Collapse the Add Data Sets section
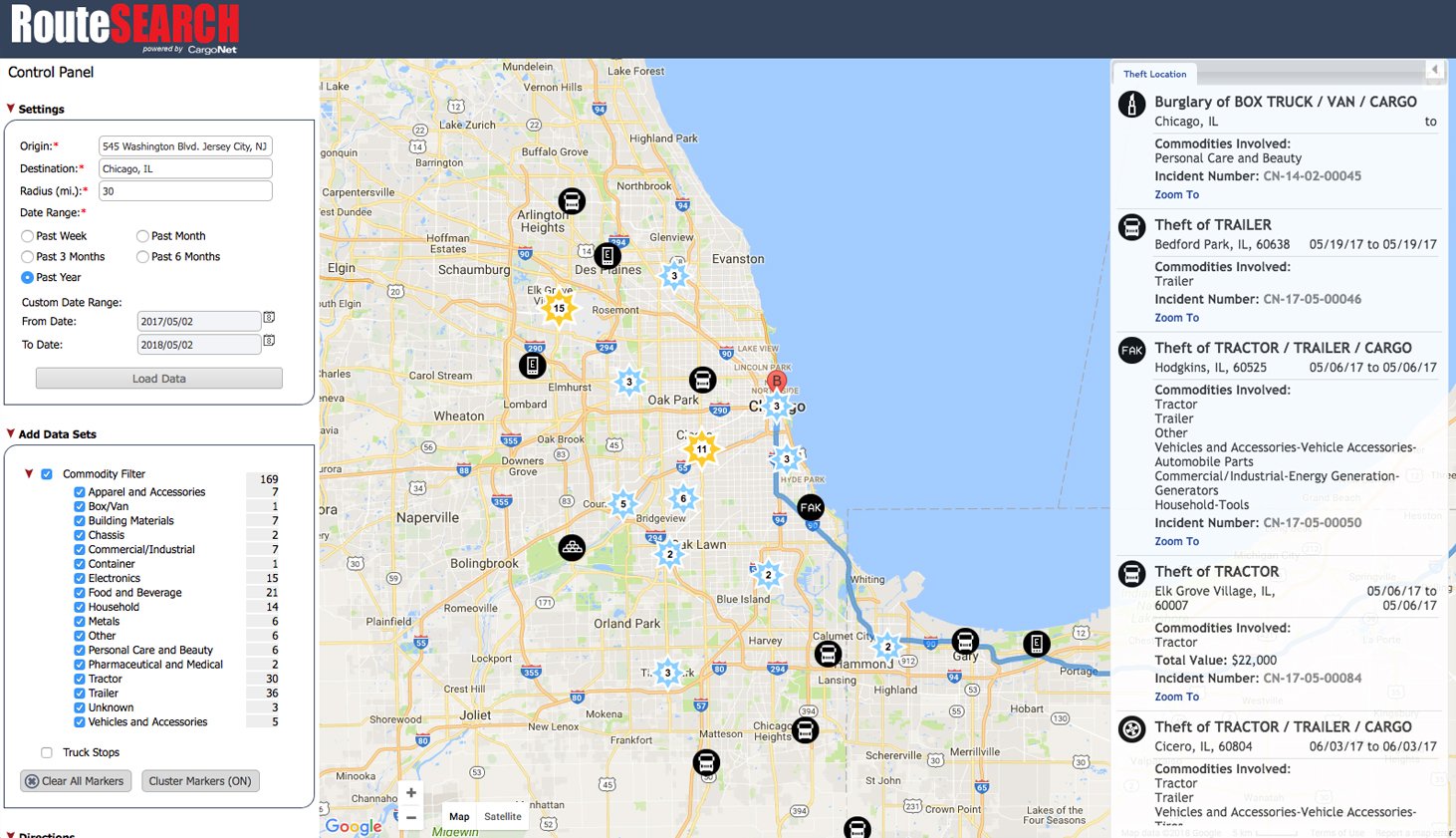This screenshot has height=838, width=1456. click(10, 433)
